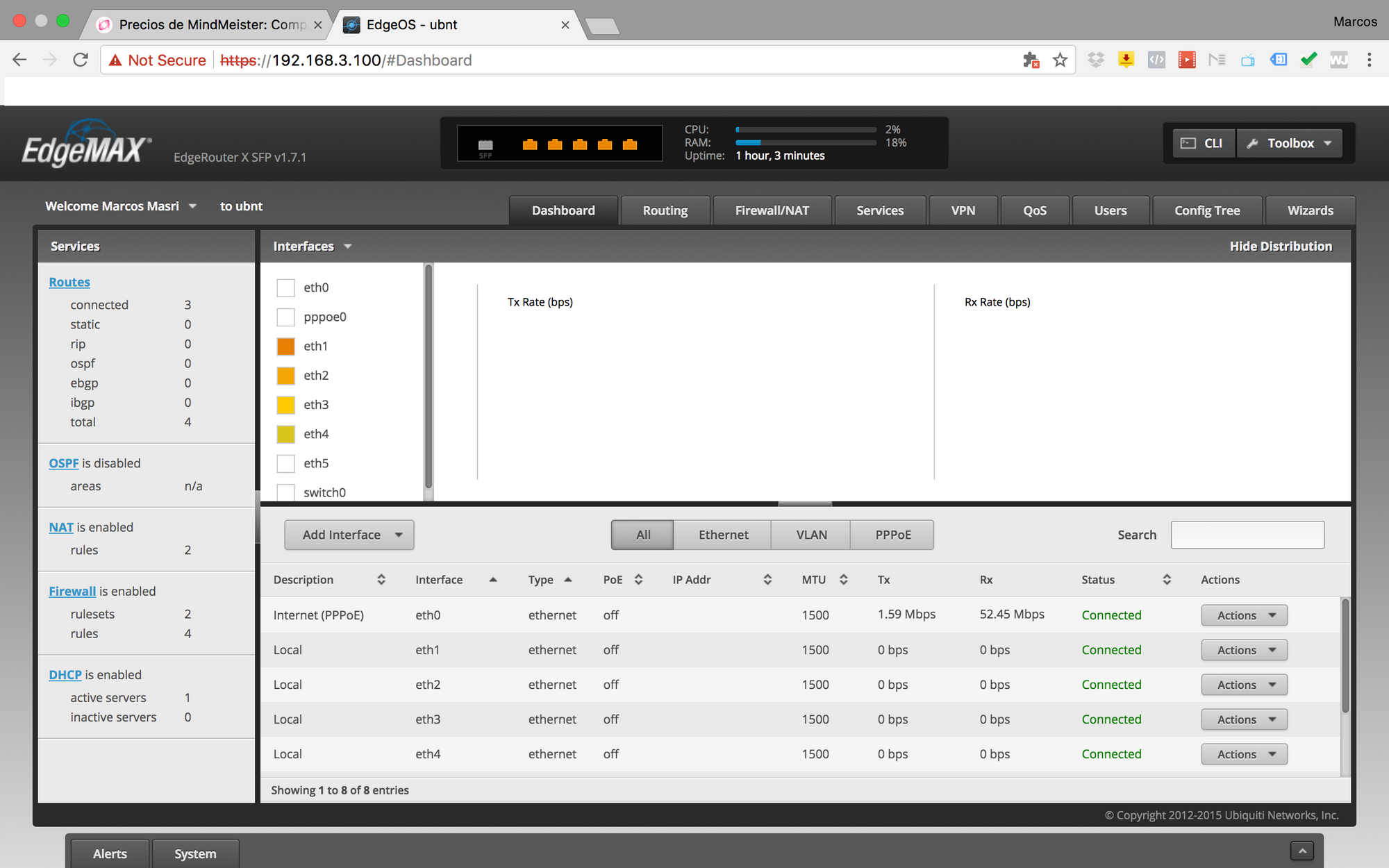The height and width of the screenshot is (868, 1389).
Task: Reload the current page
Action: tap(81, 60)
